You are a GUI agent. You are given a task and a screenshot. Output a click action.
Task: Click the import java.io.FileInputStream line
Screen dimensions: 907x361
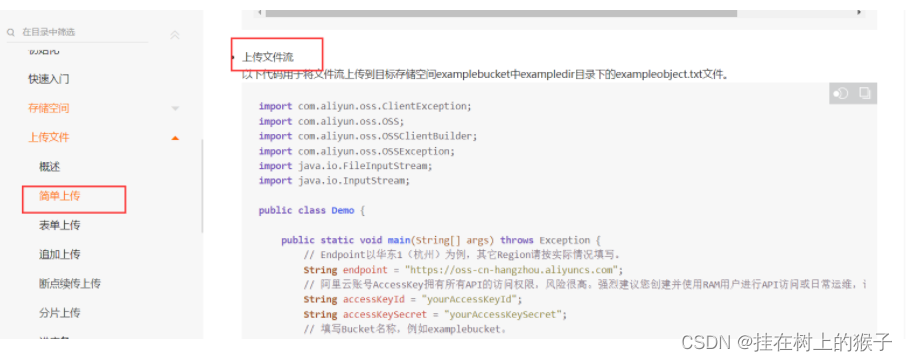point(345,166)
